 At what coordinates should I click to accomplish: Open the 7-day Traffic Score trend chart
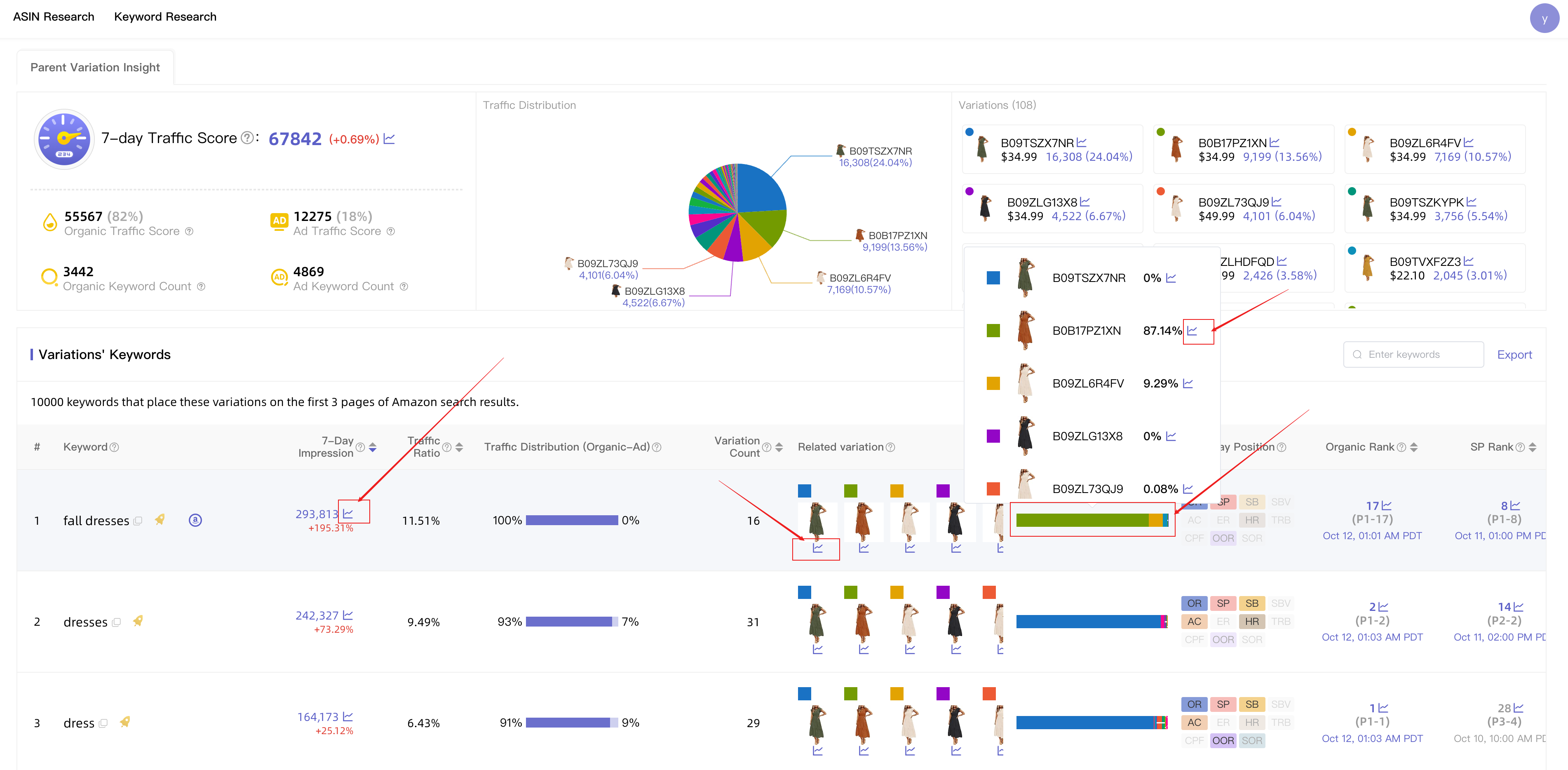pyautogui.click(x=391, y=139)
